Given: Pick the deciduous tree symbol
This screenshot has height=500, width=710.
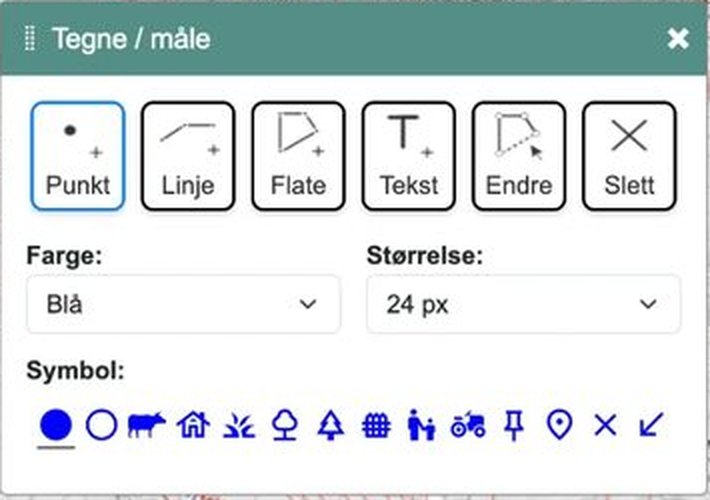Looking at the screenshot, I should pos(285,425).
